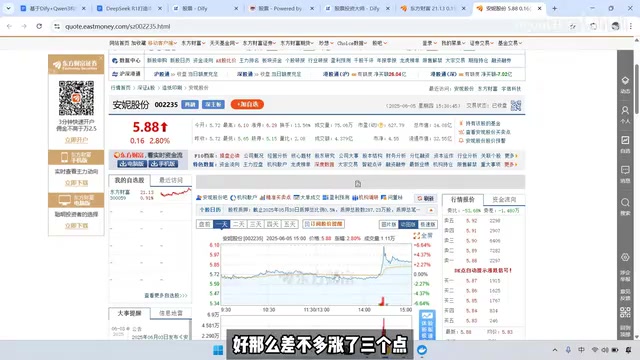This screenshot has height=360, width=640.
Task: Open 安妮股份吧 icon link
Action: pos(212,198)
